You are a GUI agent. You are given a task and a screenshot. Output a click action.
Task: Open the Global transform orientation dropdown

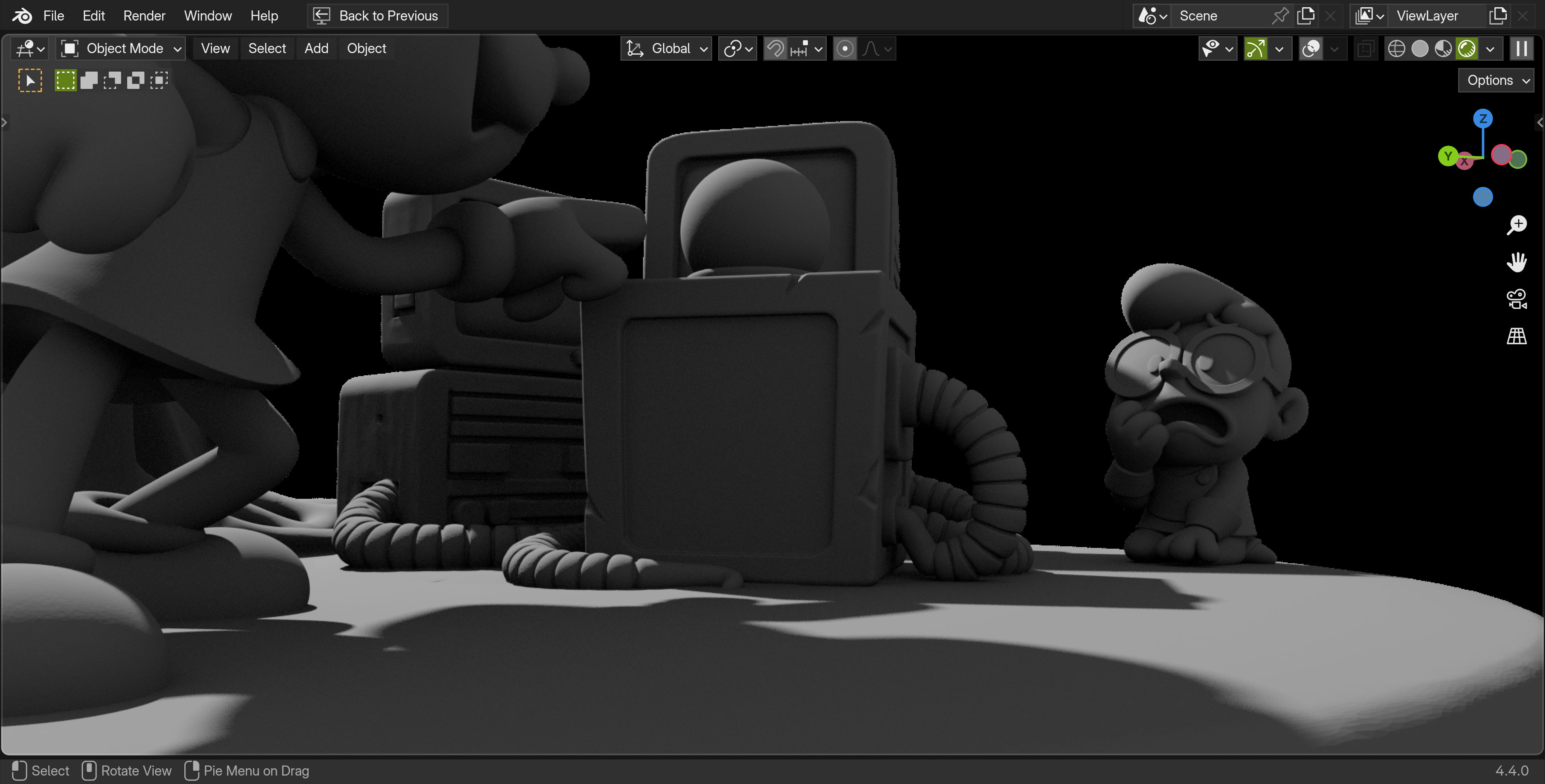pos(666,49)
